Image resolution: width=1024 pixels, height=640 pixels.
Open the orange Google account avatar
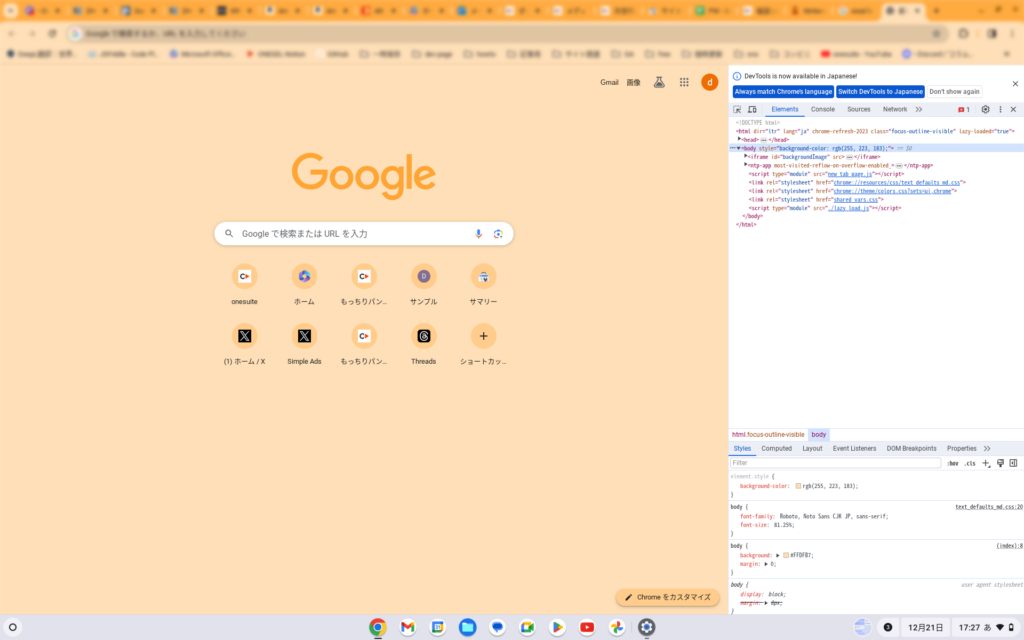pos(709,82)
